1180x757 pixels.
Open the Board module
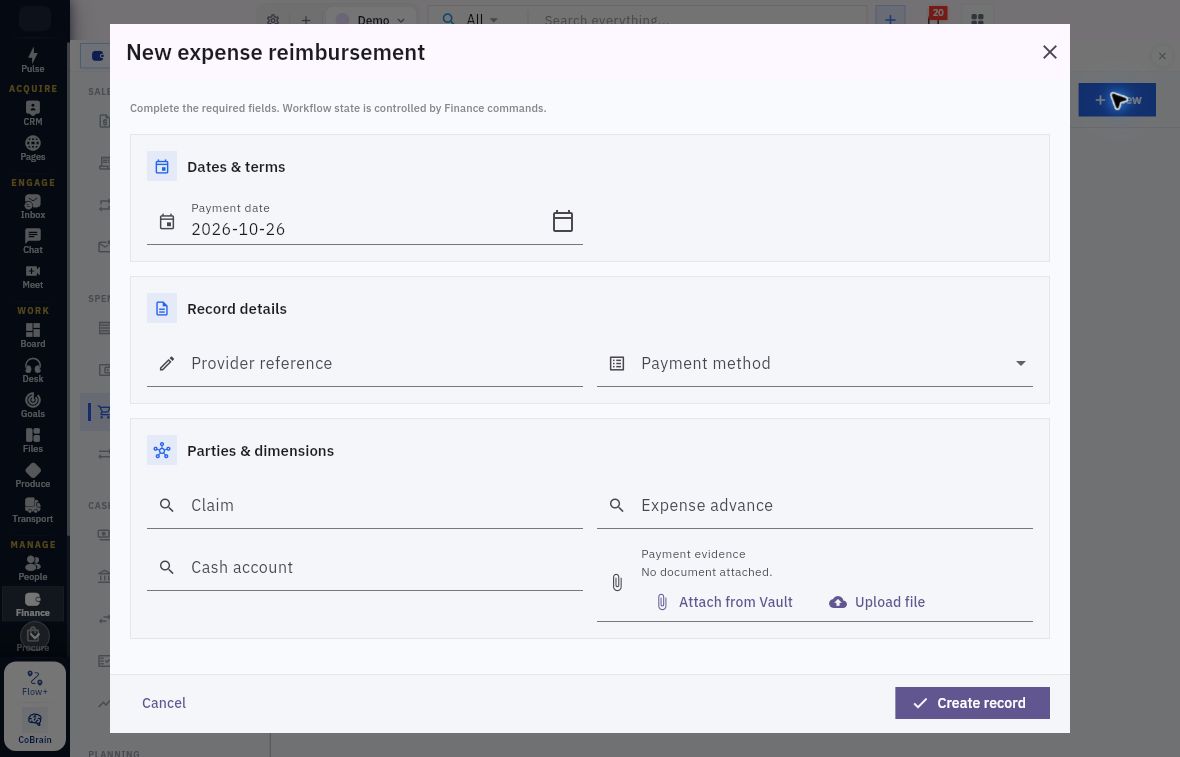32,336
